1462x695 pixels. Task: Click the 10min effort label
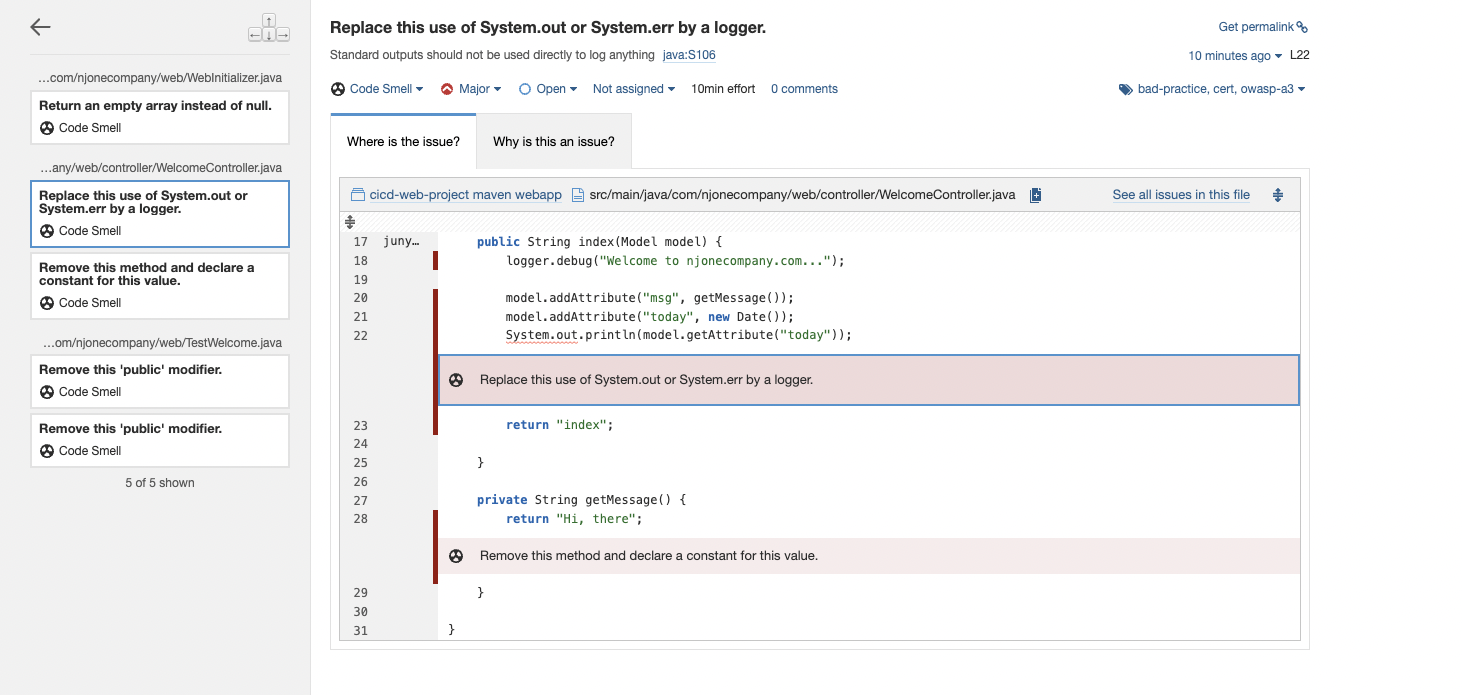coord(723,89)
